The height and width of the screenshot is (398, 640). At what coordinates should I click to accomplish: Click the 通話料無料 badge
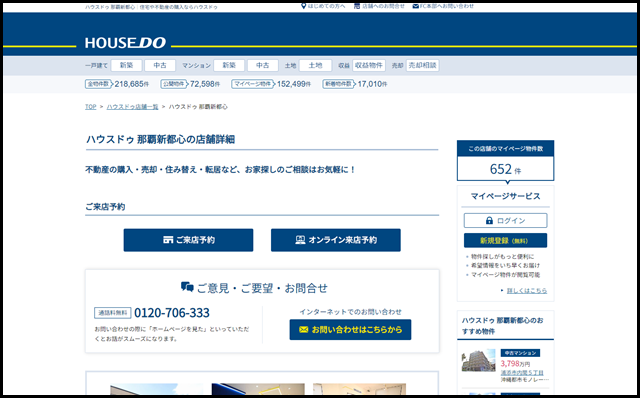pyautogui.click(x=113, y=313)
